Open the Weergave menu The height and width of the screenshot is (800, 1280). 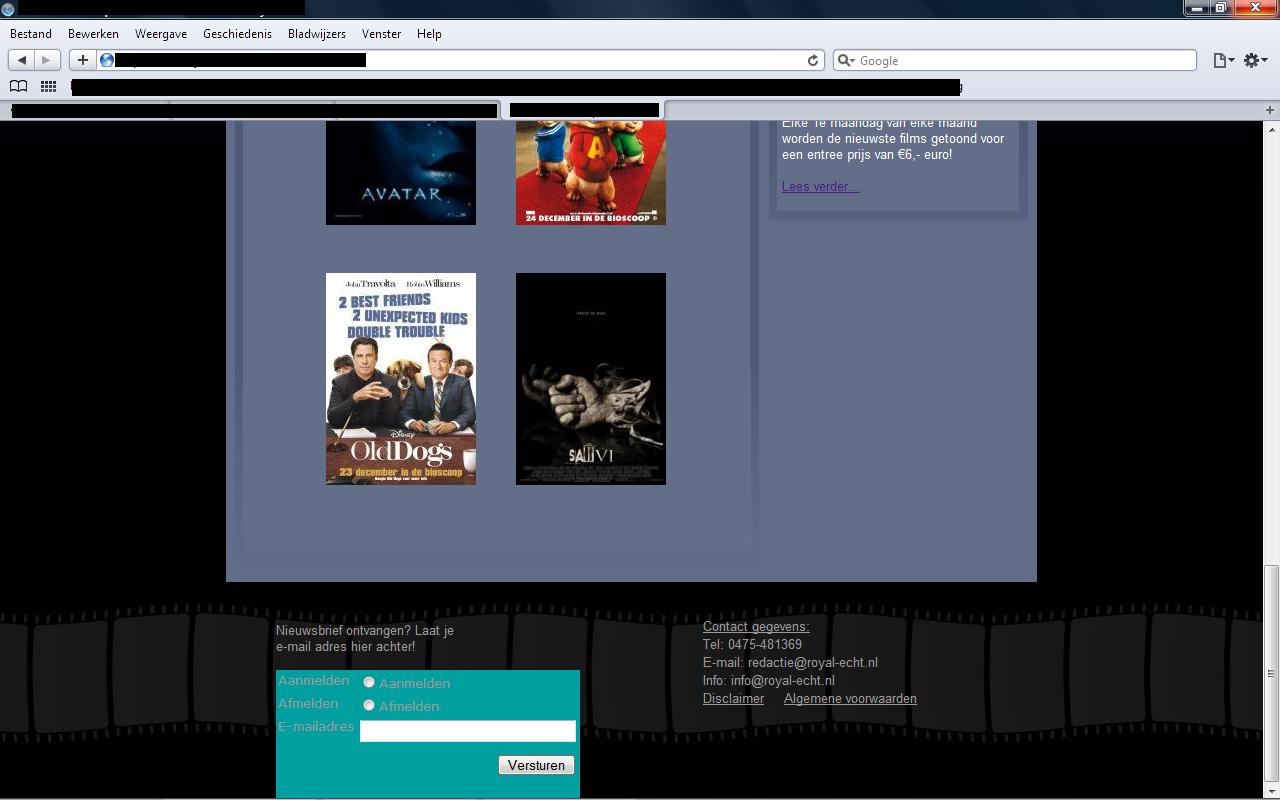(x=161, y=34)
